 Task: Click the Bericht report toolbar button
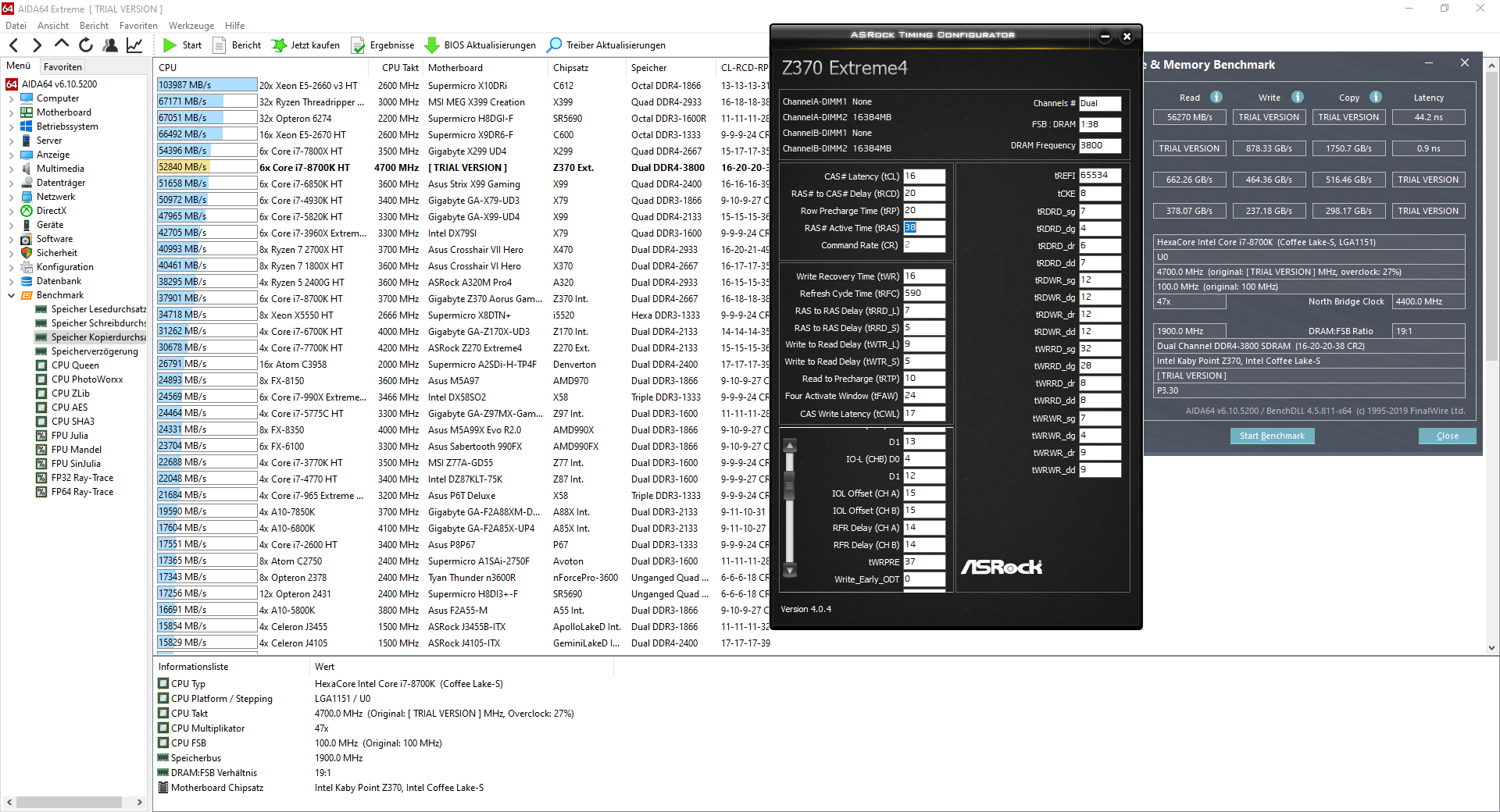click(x=237, y=45)
